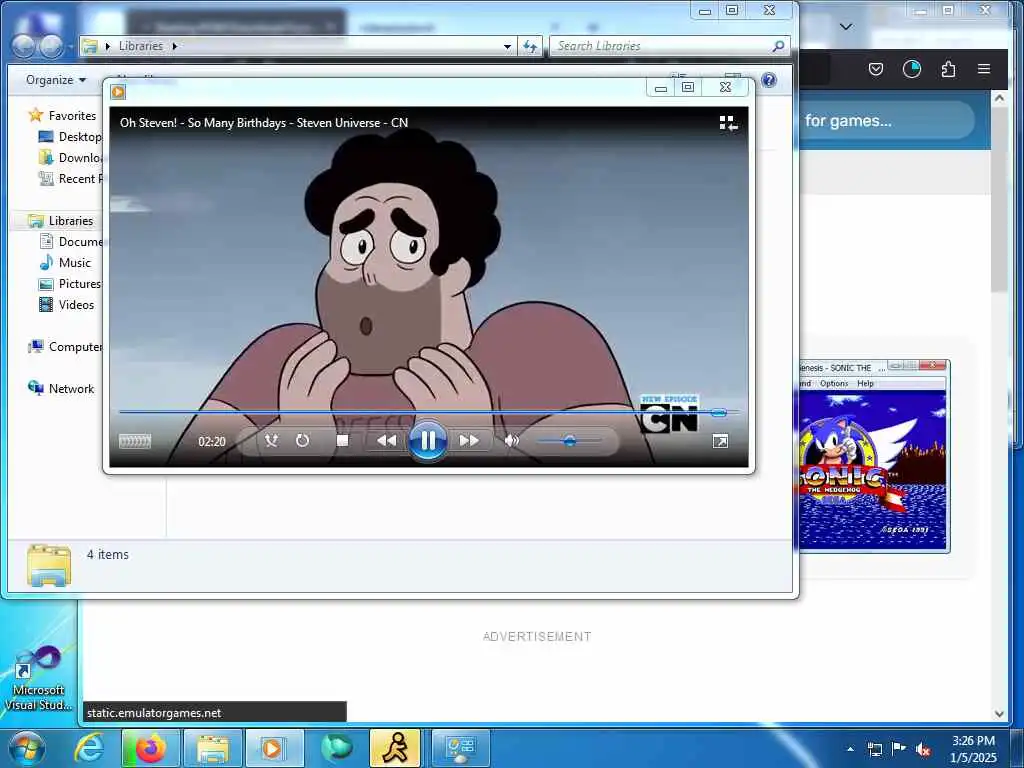Toggle shuffle in Media Player controls

[271, 441]
